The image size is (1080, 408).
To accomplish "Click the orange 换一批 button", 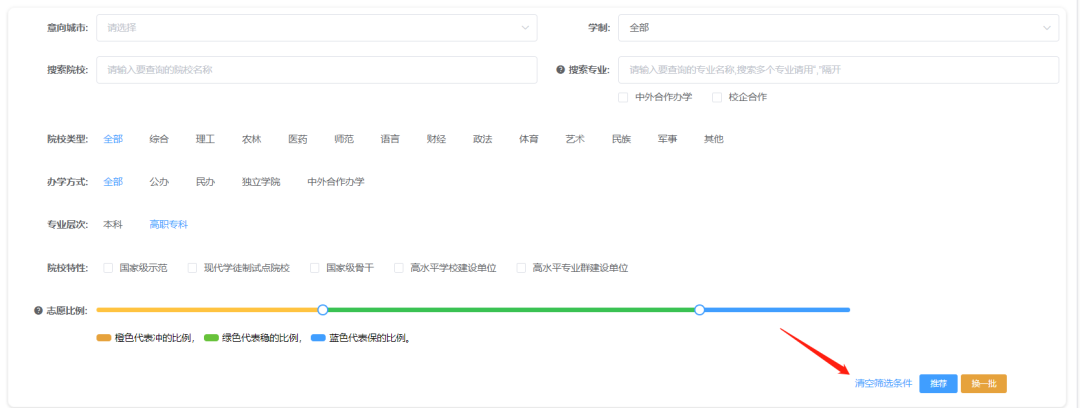I will 984,383.
